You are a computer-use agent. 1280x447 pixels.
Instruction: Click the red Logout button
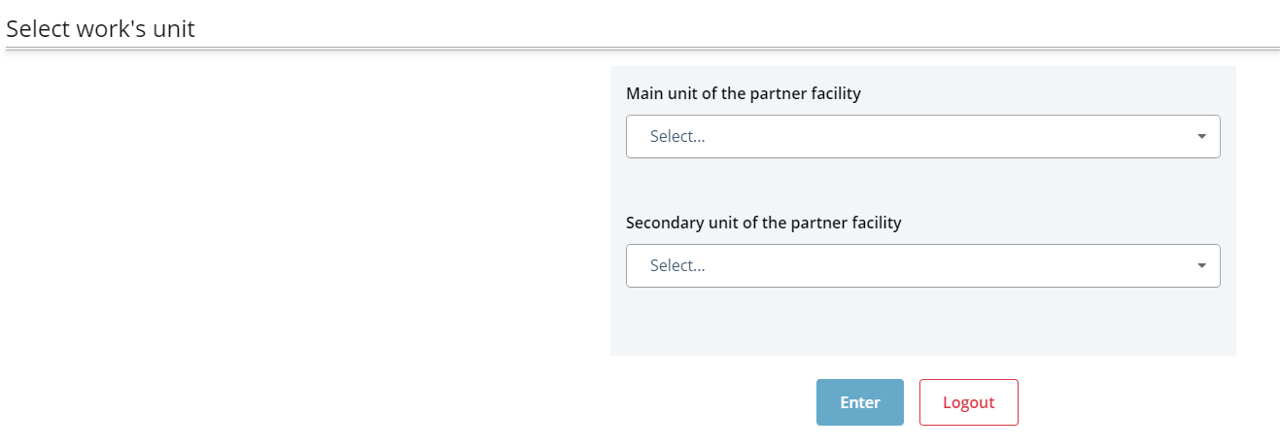pos(968,402)
